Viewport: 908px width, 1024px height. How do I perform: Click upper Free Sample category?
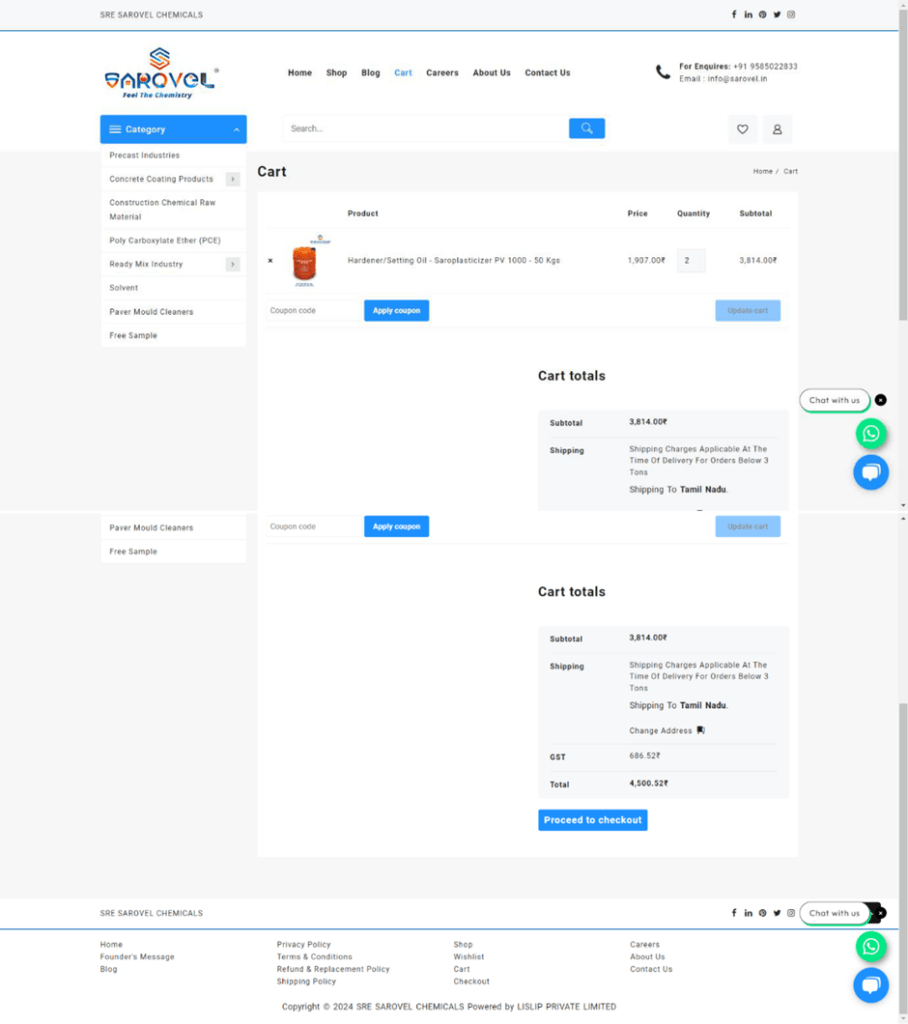tap(133, 336)
